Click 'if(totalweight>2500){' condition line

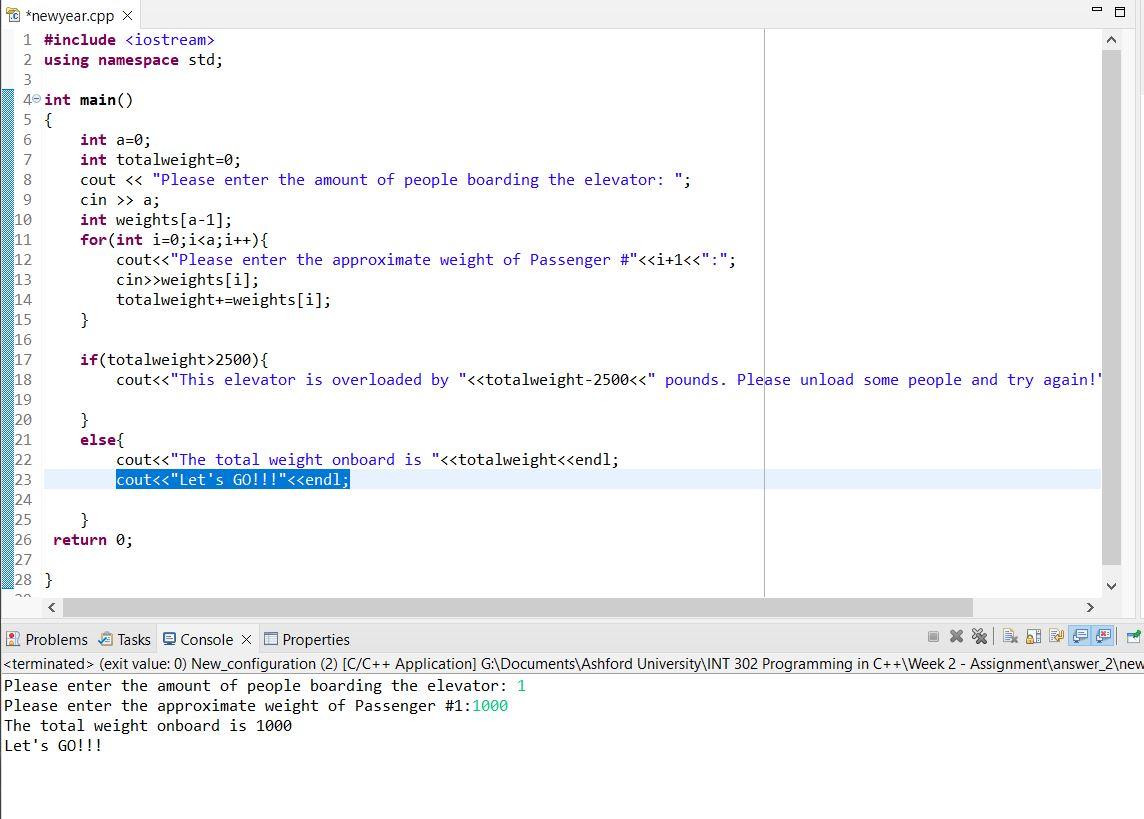tap(174, 360)
